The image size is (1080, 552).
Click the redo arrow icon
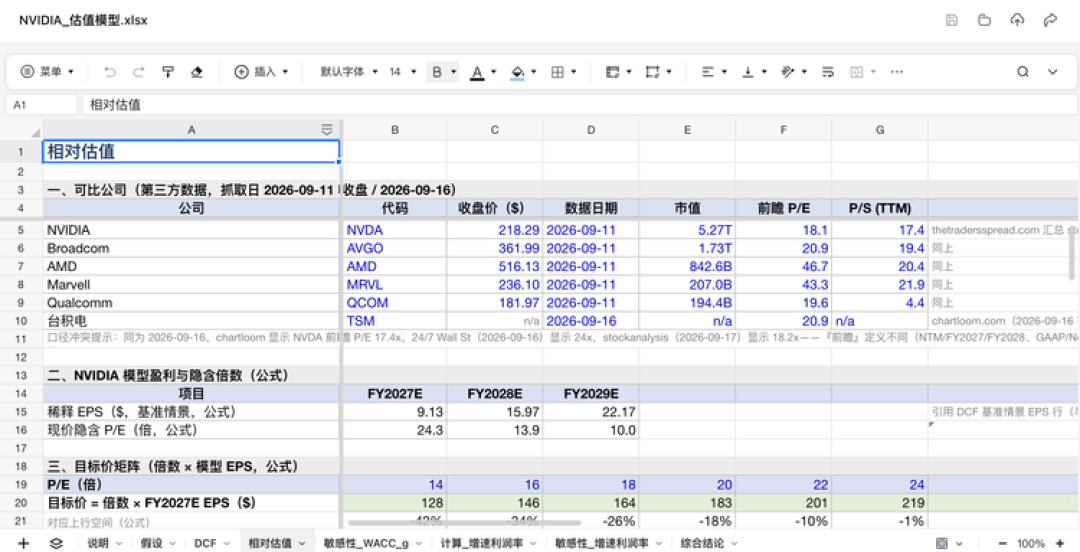(138, 72)
